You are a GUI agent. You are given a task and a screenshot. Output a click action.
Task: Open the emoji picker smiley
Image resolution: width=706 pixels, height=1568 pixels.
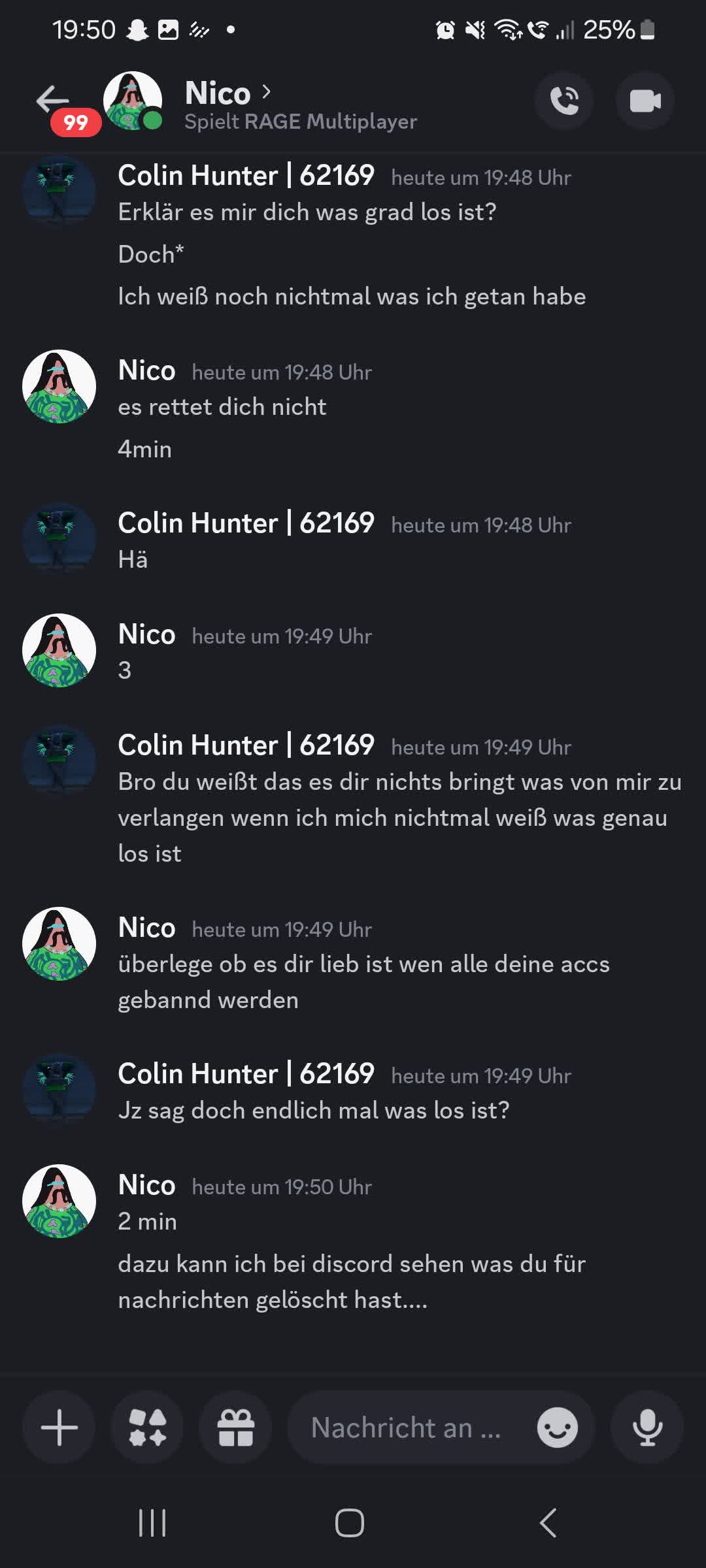click(558, 1428)
